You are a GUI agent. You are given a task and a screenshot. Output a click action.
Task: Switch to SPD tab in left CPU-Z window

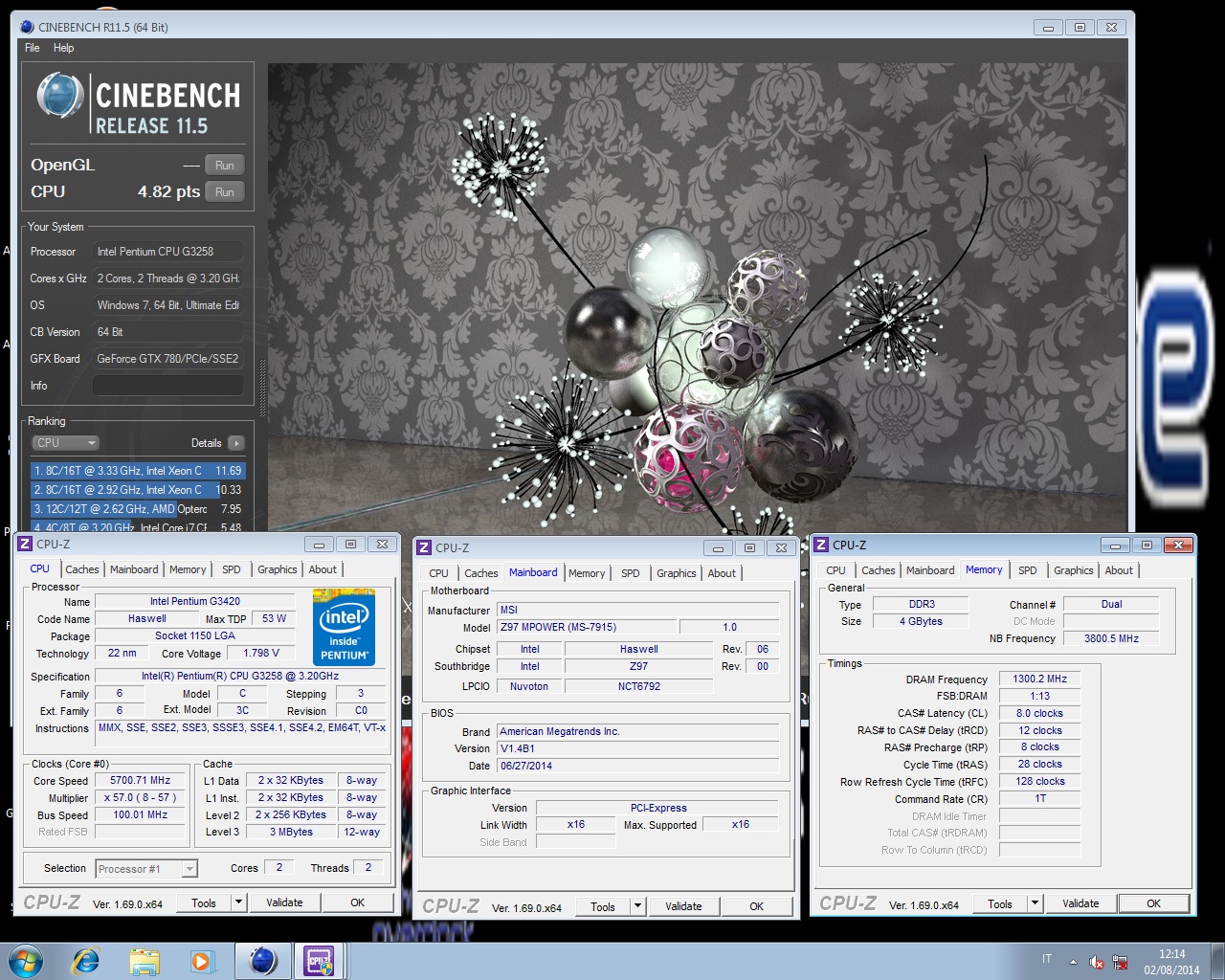tap(232, 569)
